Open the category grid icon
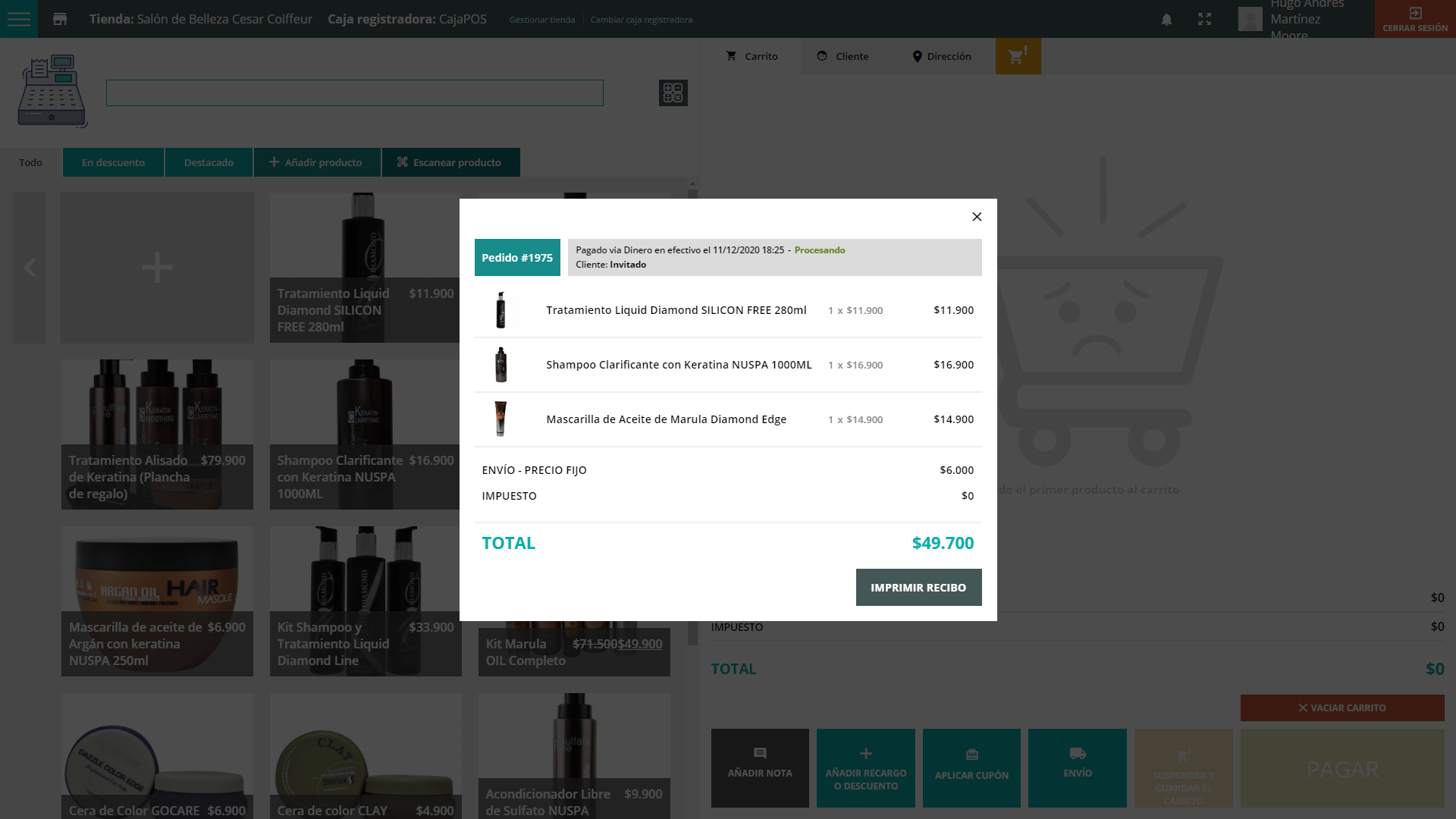Image resolution: width=1456 pixels, height=819 pixels. pyautogui.click(x=673, y=93)
